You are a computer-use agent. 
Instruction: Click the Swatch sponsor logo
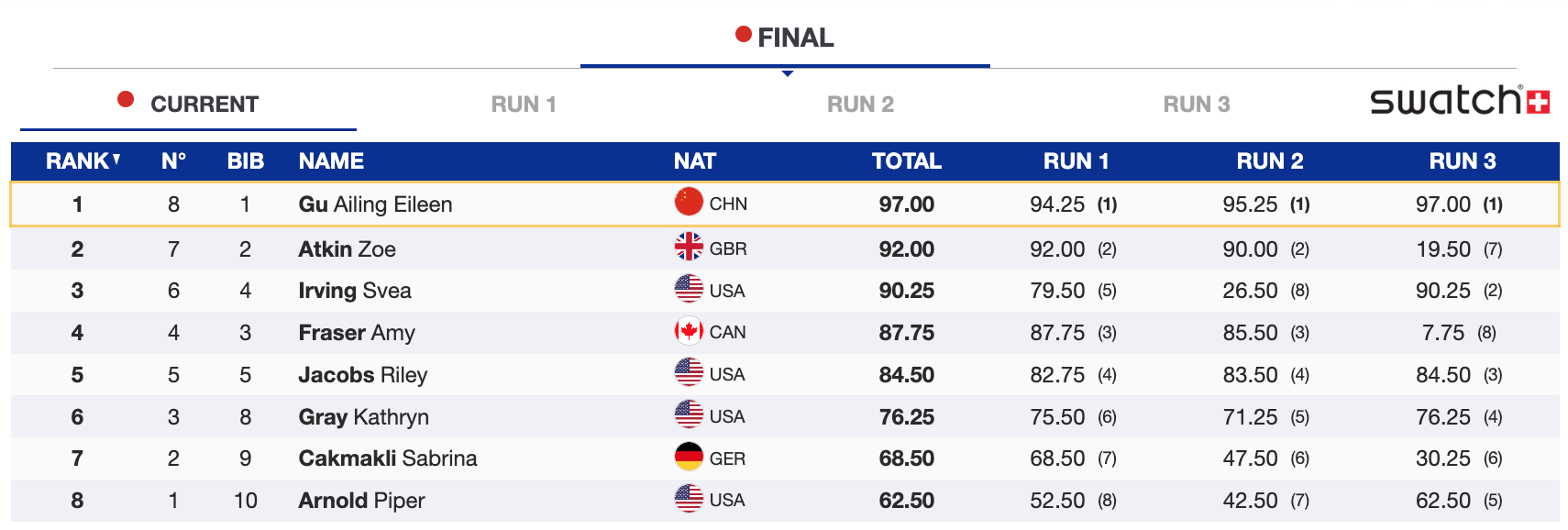1459,100
